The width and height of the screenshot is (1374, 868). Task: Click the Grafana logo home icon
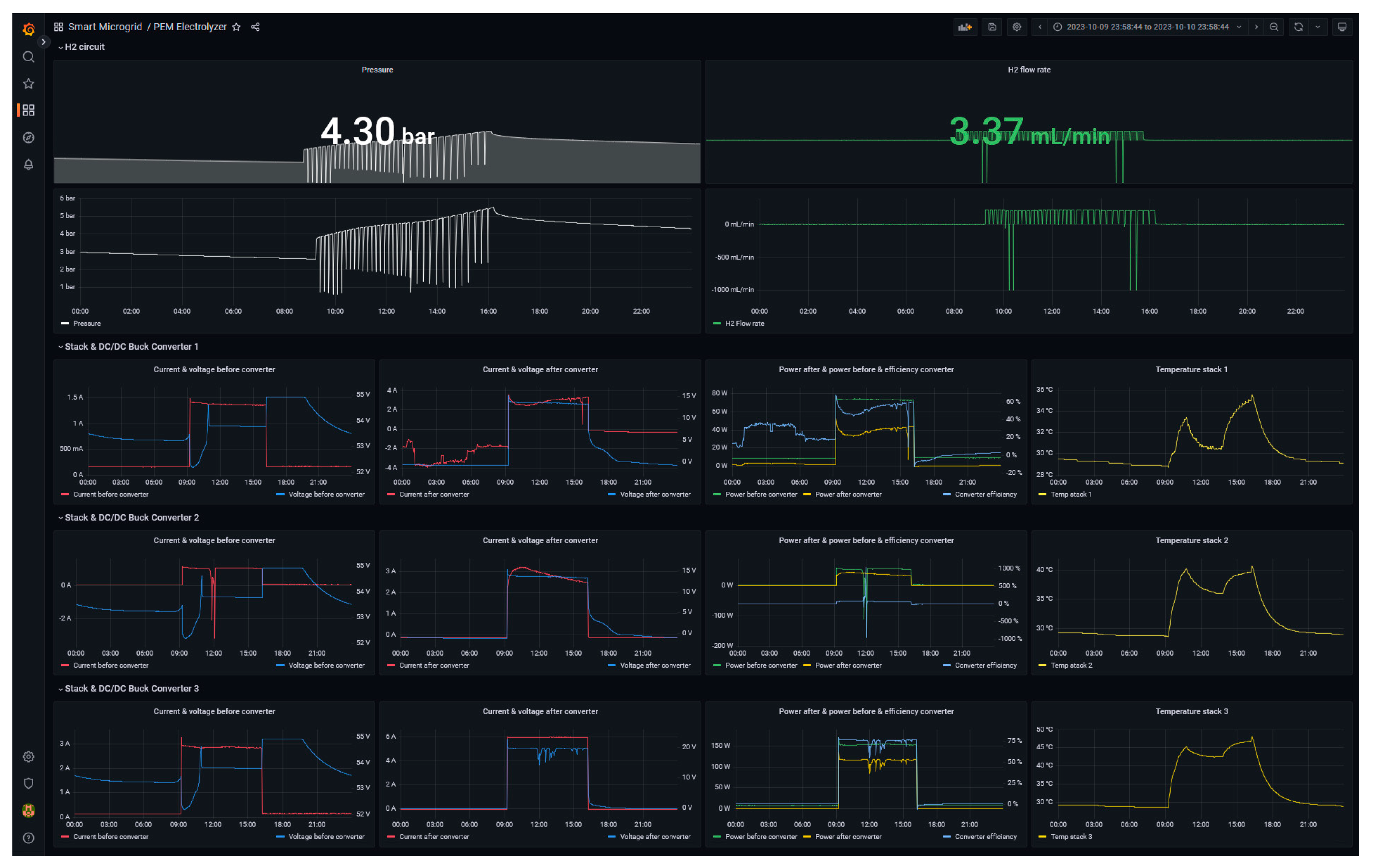point(28,28)
